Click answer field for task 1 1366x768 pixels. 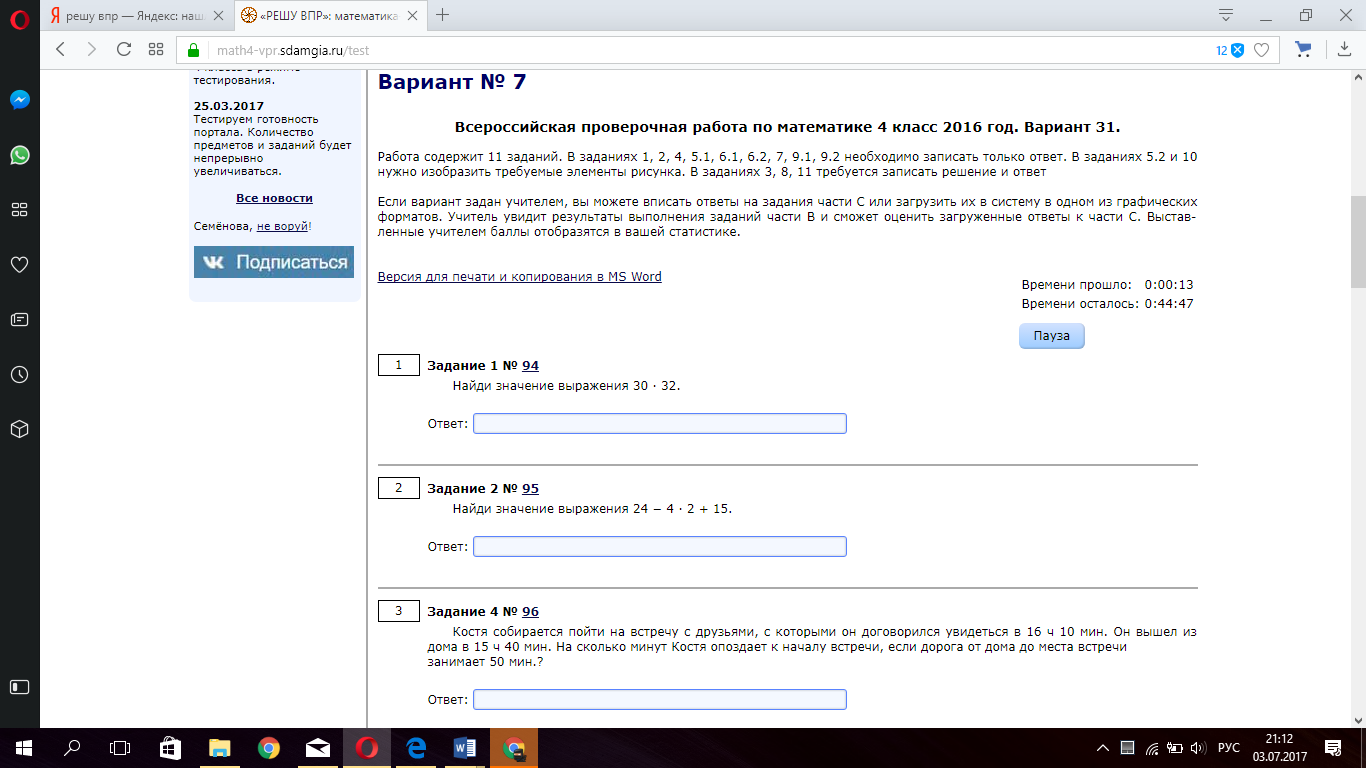(x=660, y=424)
